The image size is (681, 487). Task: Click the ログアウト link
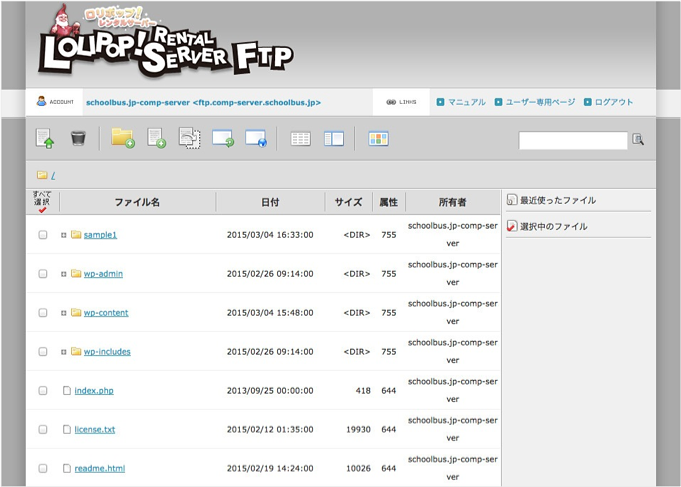click(614, 102)
